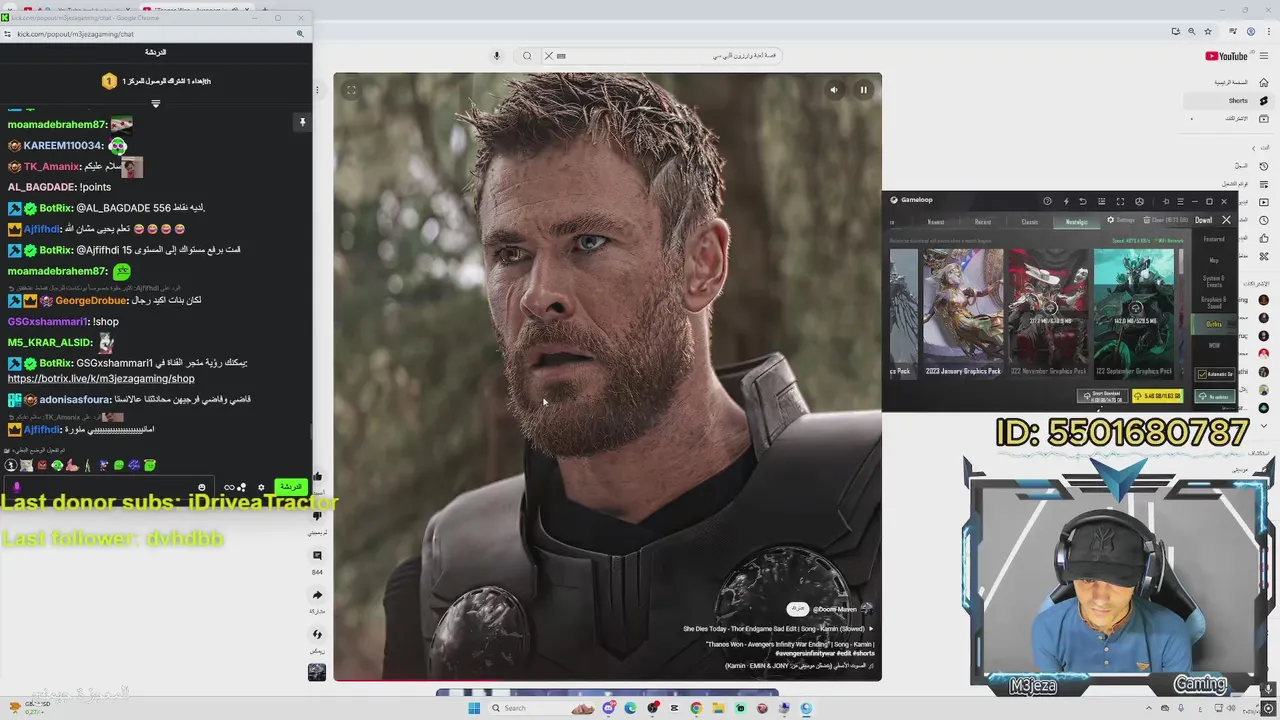Click username GeorgeDrobue in chat

point(91,300)
